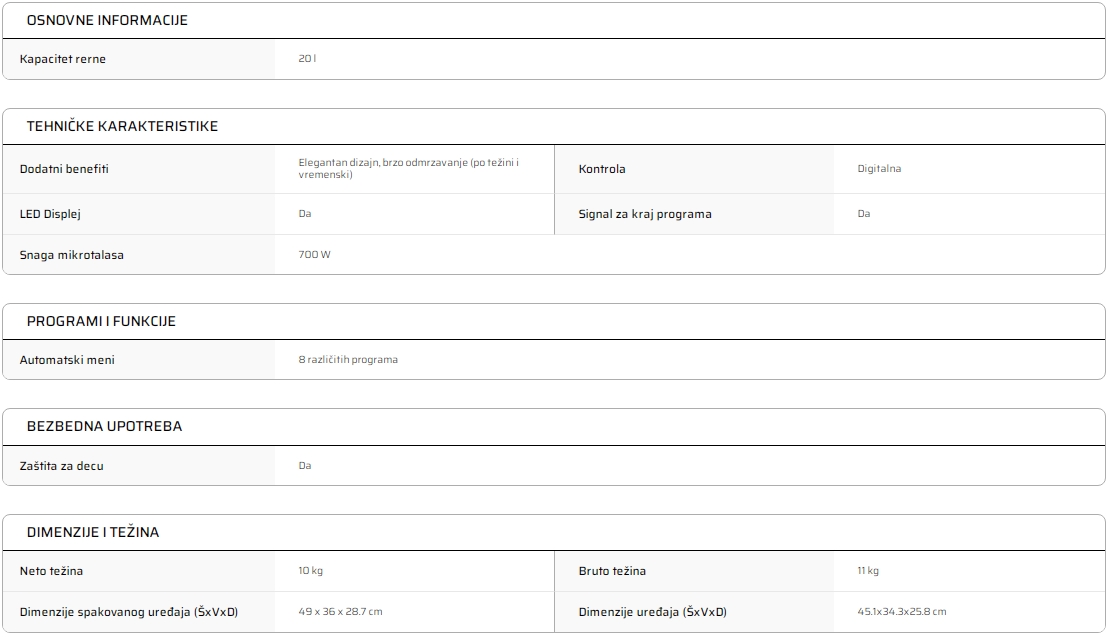Select the Snaga mikrotalasa label
Viewport: 1110px width, 637px height.
pyautogui.click(x=72, y=255)
